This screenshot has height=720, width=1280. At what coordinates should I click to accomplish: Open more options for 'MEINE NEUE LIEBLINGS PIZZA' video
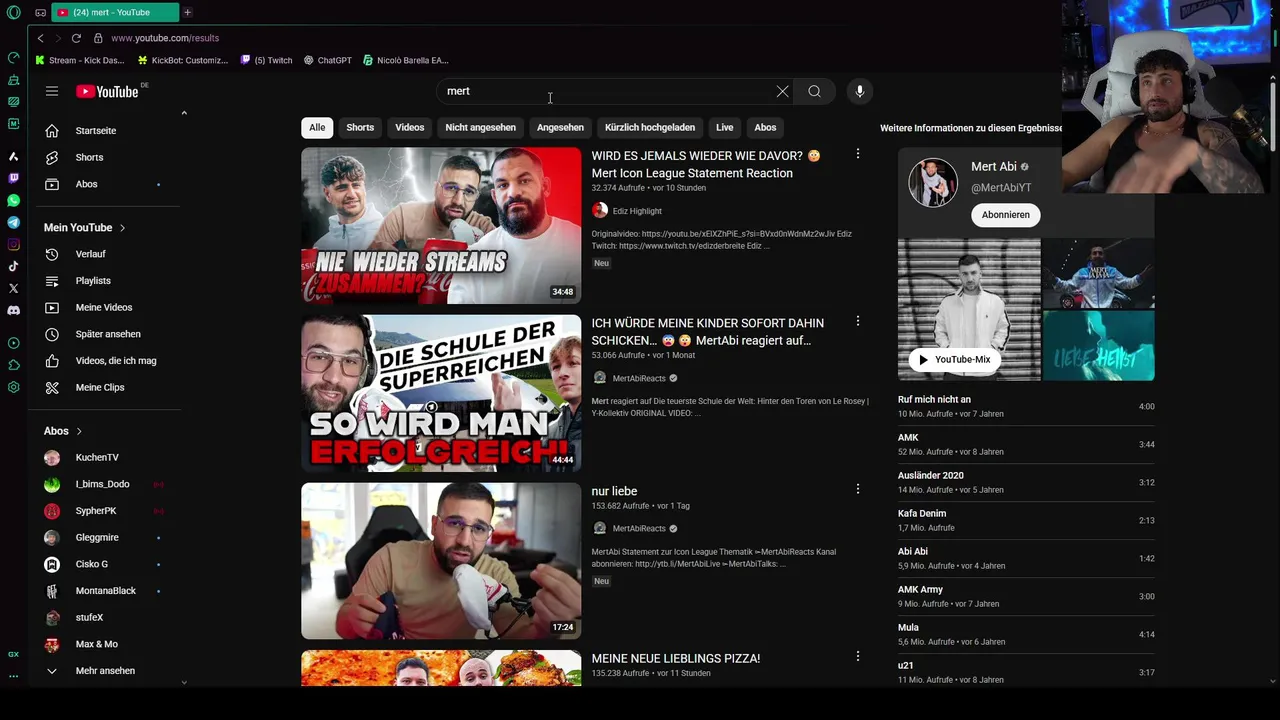[857, 657]
